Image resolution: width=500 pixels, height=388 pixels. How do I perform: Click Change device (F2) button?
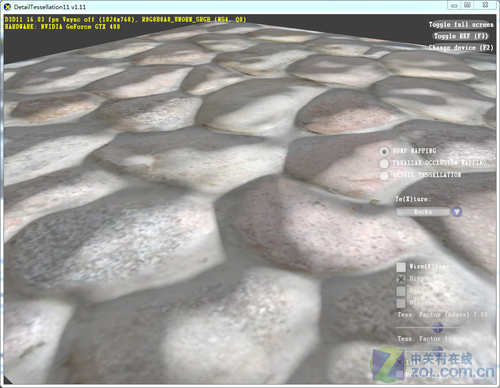coord(461,48)
